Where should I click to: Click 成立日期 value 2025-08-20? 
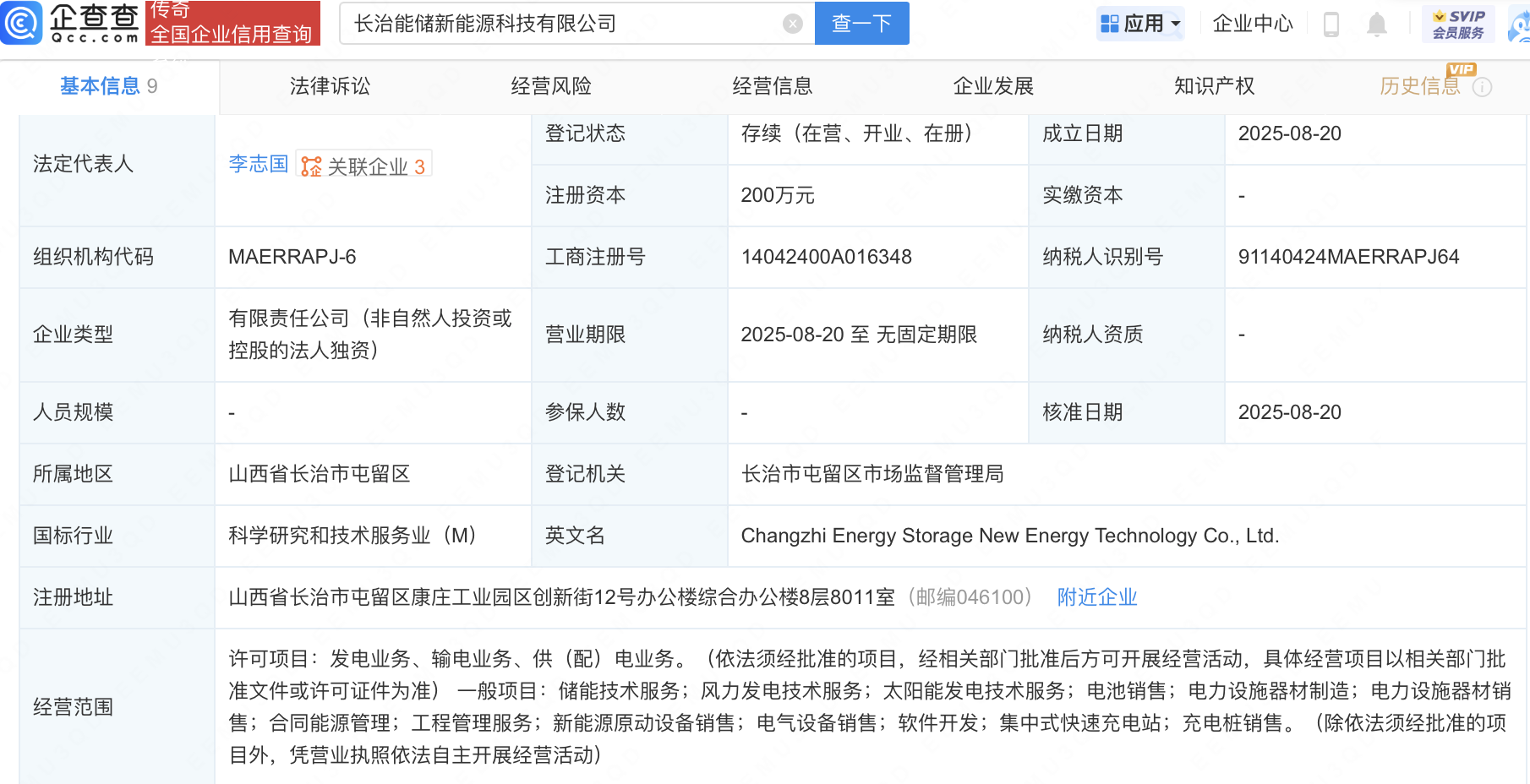click(x=1289, y=133)
